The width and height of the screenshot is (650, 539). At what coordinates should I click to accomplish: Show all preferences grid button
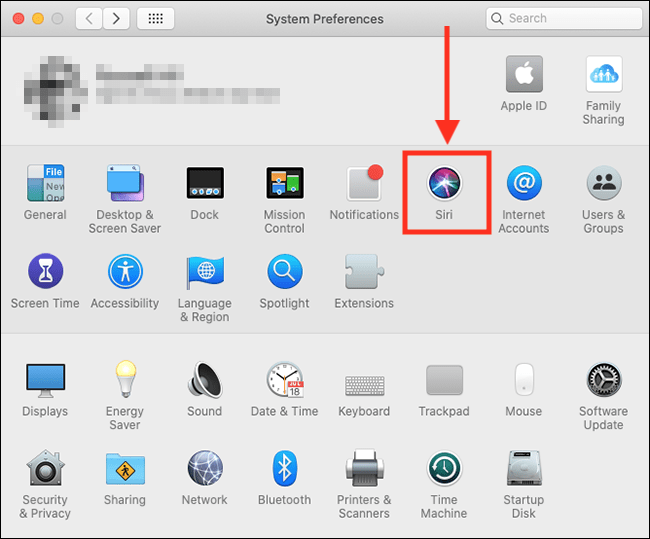click(x=155, y=18)
